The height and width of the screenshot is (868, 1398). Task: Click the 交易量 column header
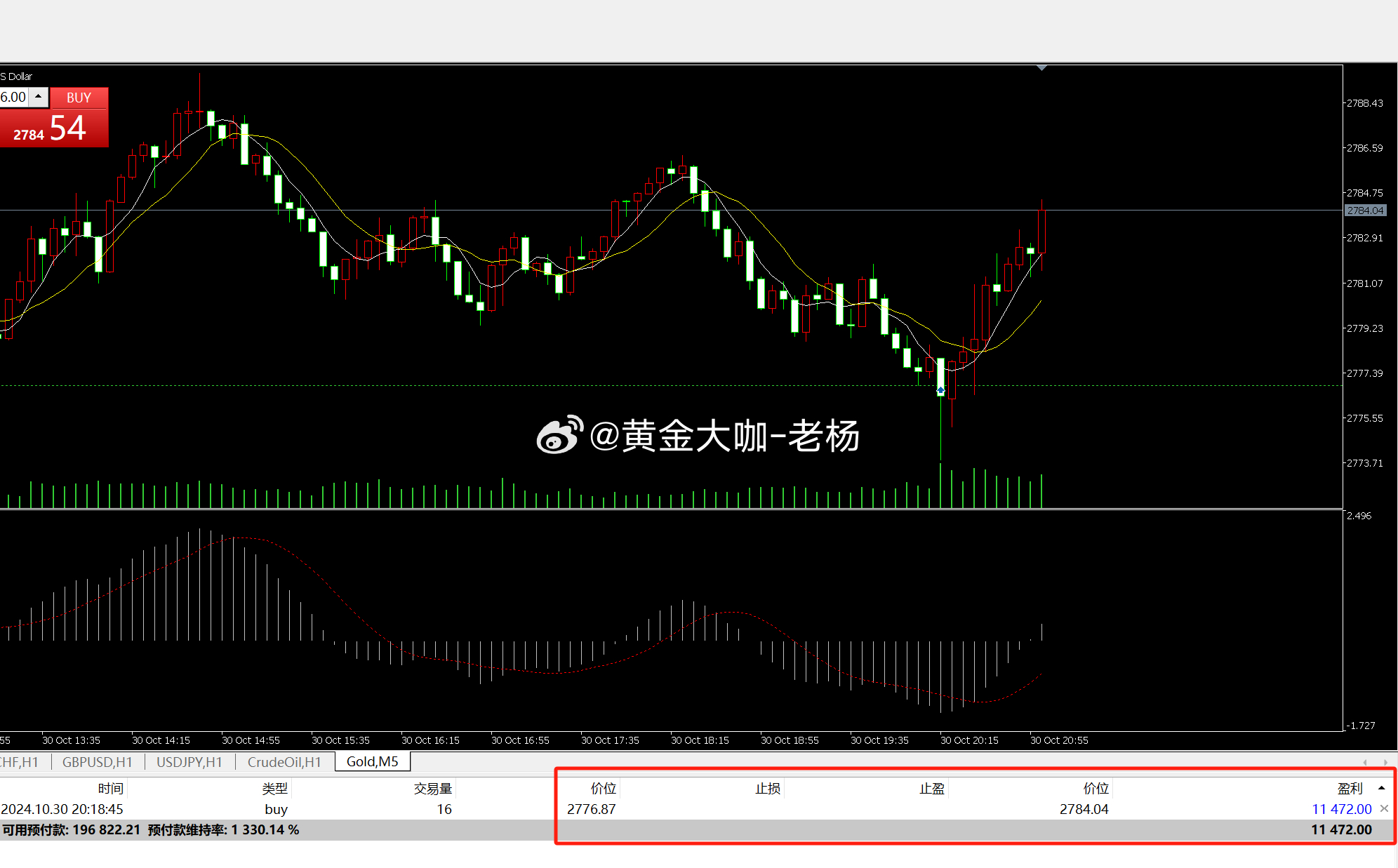point(433,789)
